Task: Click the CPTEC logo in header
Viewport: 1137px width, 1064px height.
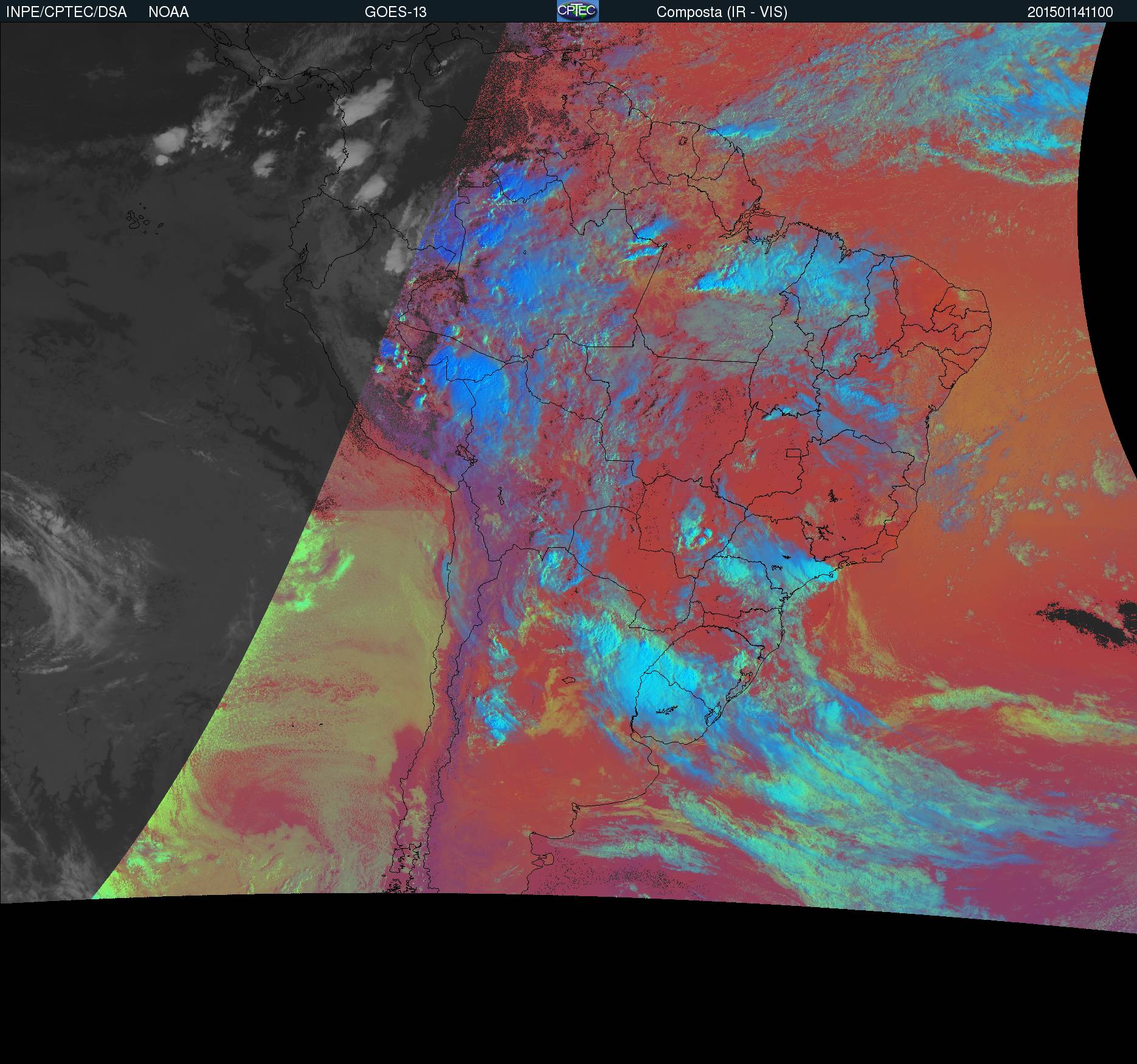Action: (578, 11)
